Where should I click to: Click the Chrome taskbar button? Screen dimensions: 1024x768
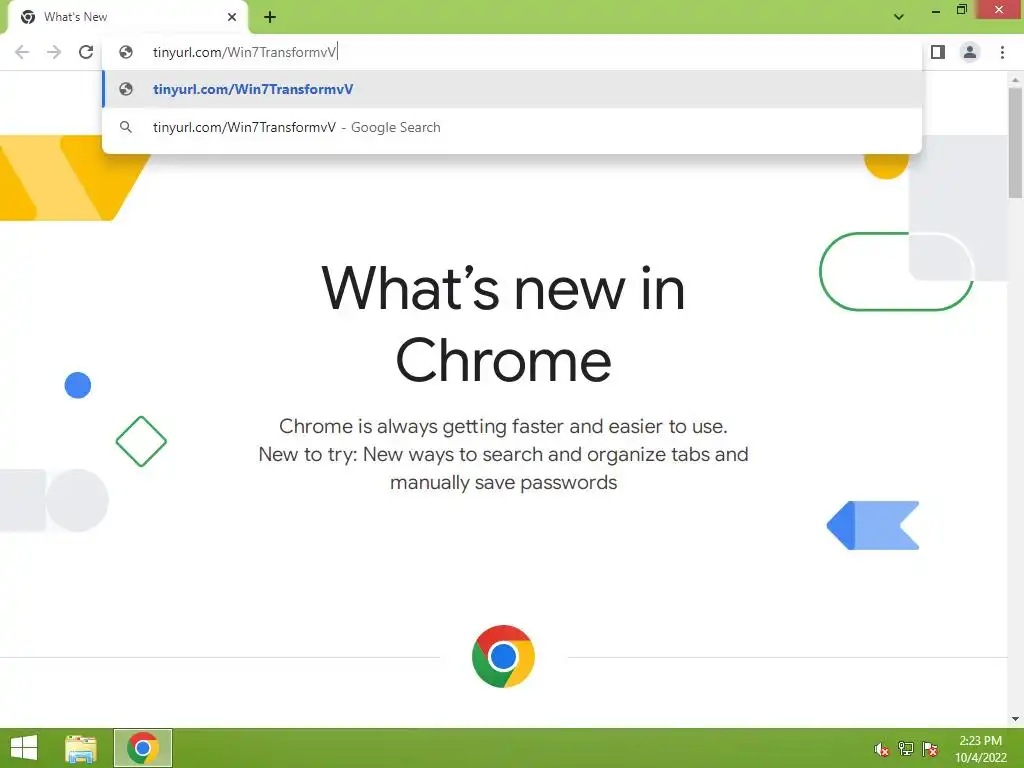click(x=143, y=748)
